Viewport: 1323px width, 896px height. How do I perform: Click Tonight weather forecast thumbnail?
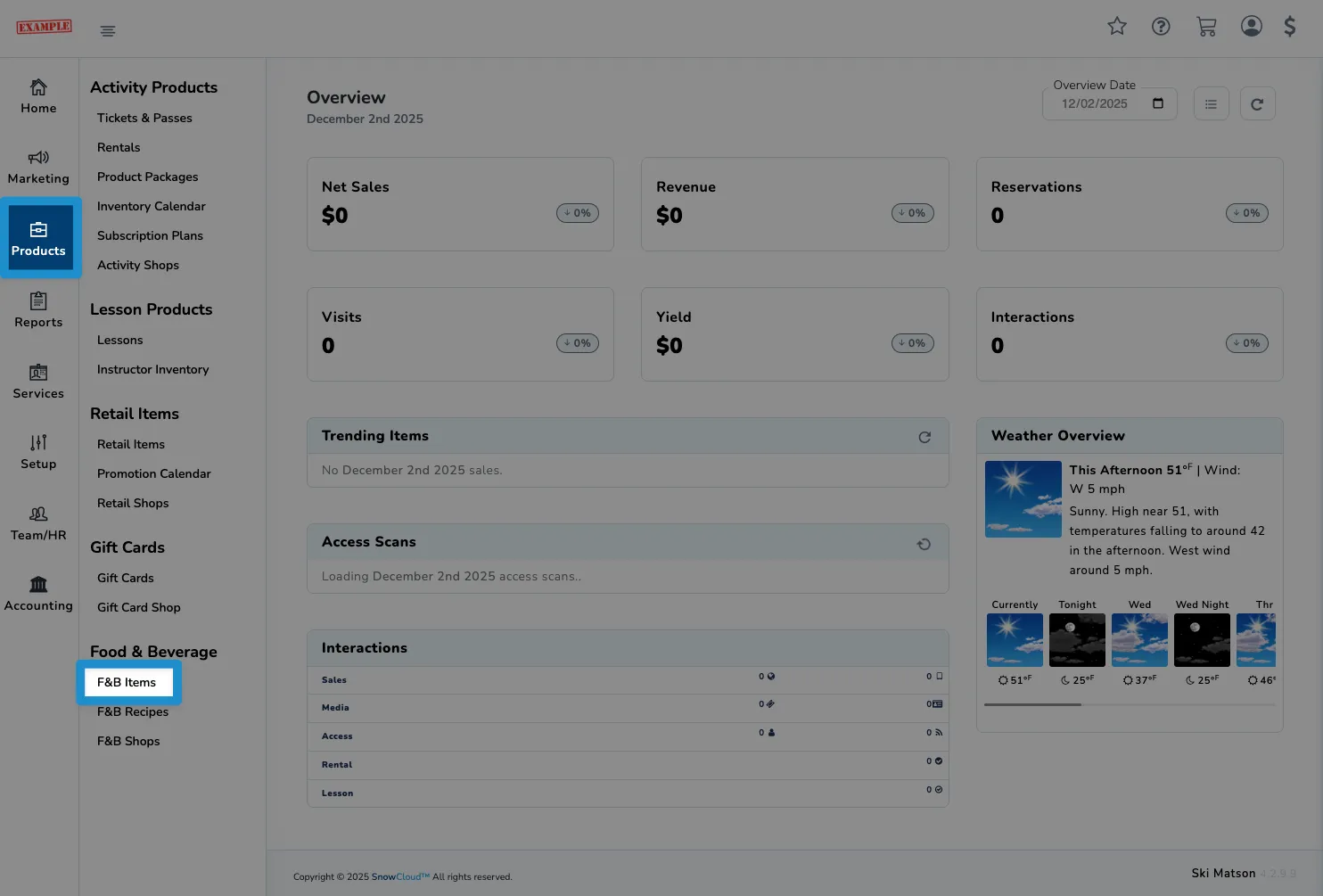1077,640
